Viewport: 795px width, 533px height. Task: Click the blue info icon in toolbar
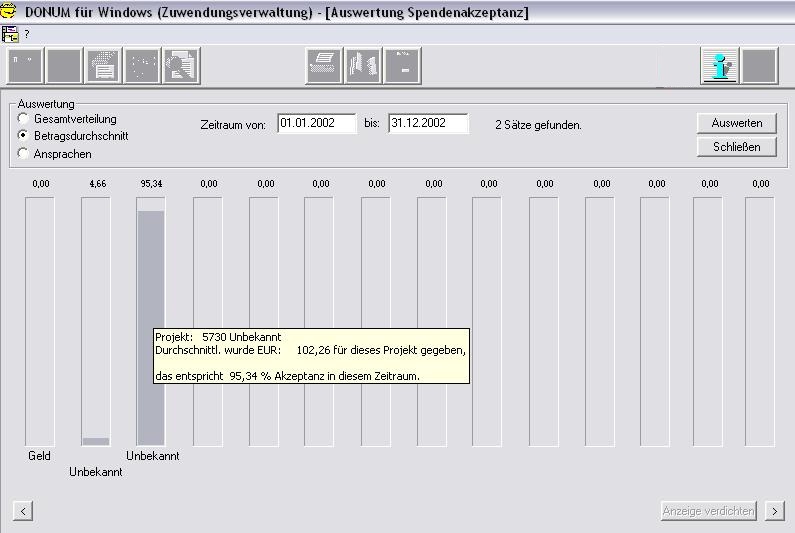[x=719, y=66]
